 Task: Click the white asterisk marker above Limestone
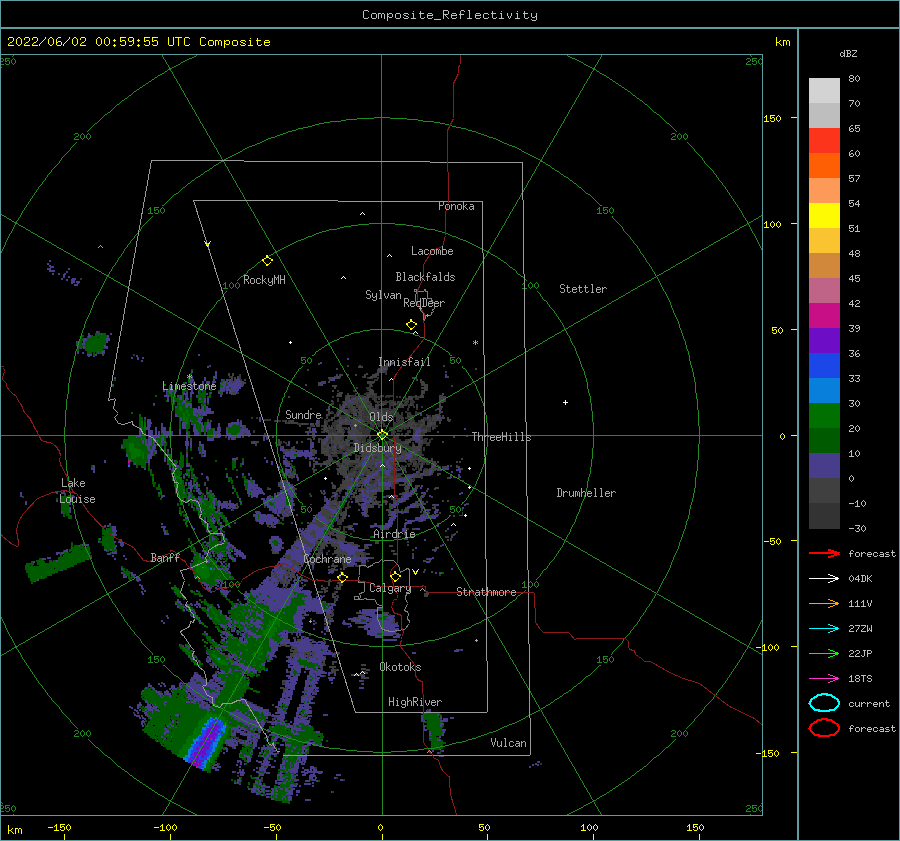(x=189, y=377)
